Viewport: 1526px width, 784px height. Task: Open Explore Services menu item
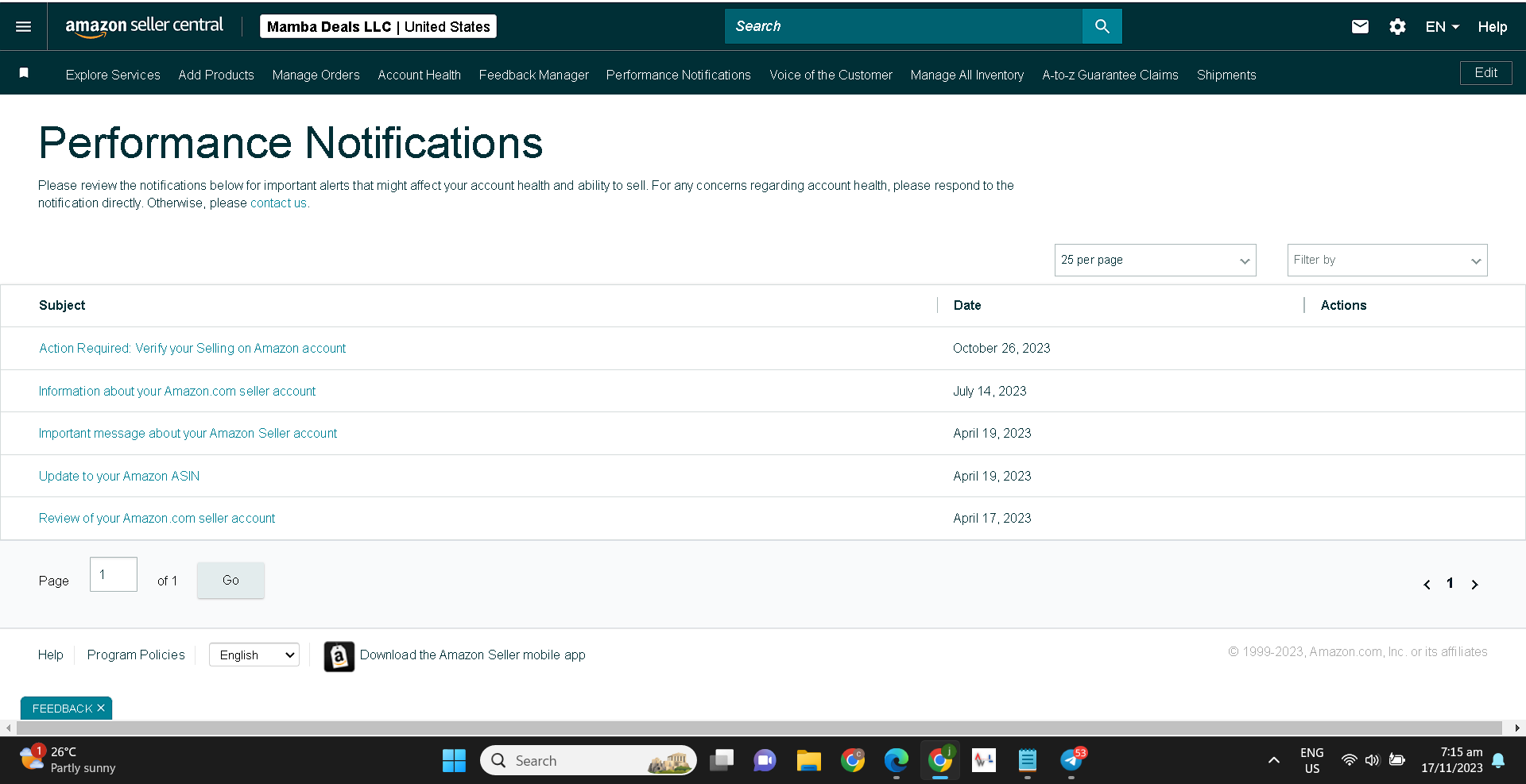[113, 75]
